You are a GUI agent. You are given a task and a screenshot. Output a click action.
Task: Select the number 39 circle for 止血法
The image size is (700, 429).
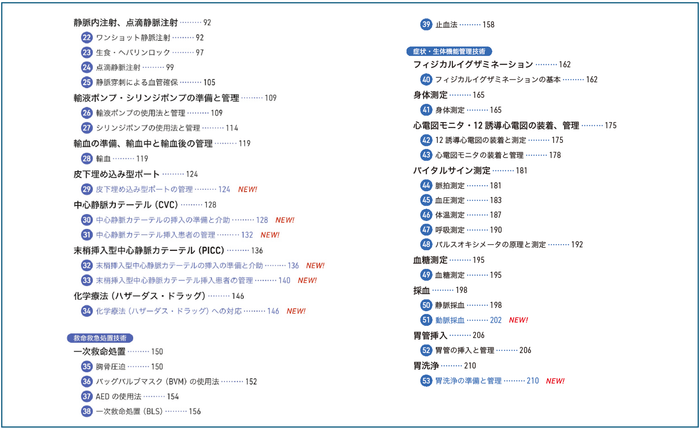click(x=426, y=24)
